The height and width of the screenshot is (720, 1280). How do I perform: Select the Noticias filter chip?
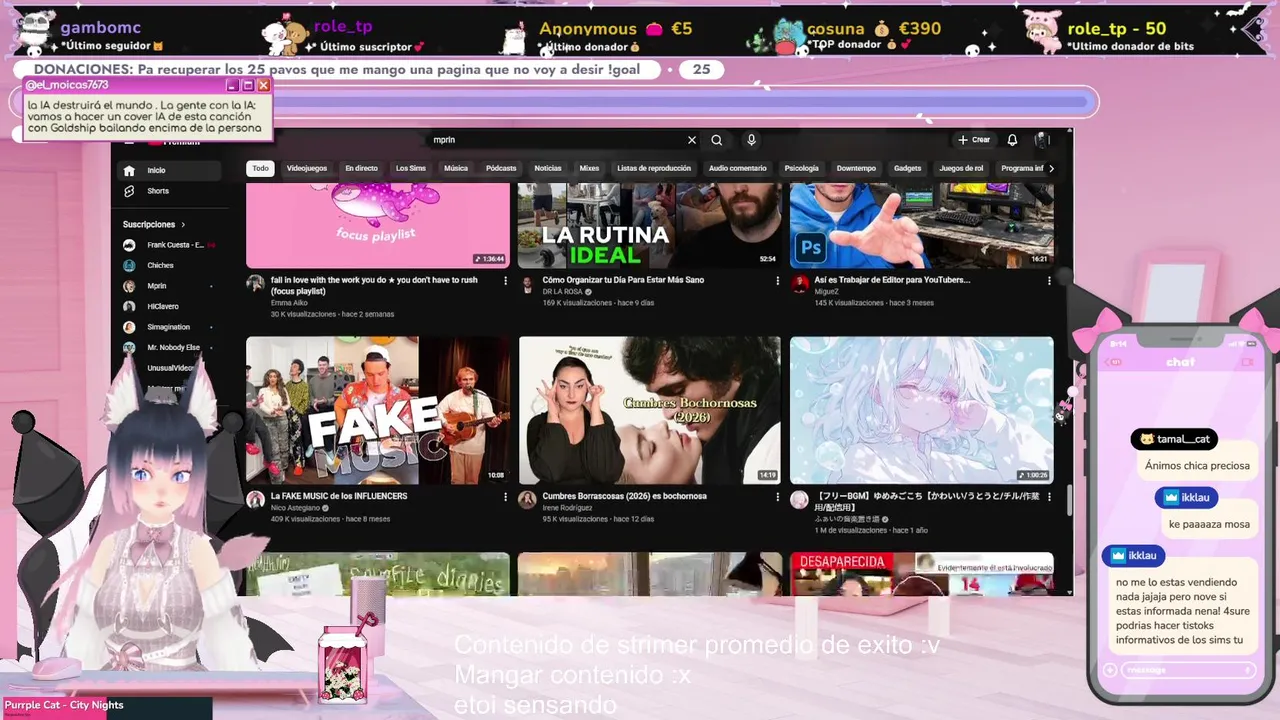[x=548, y=169]
